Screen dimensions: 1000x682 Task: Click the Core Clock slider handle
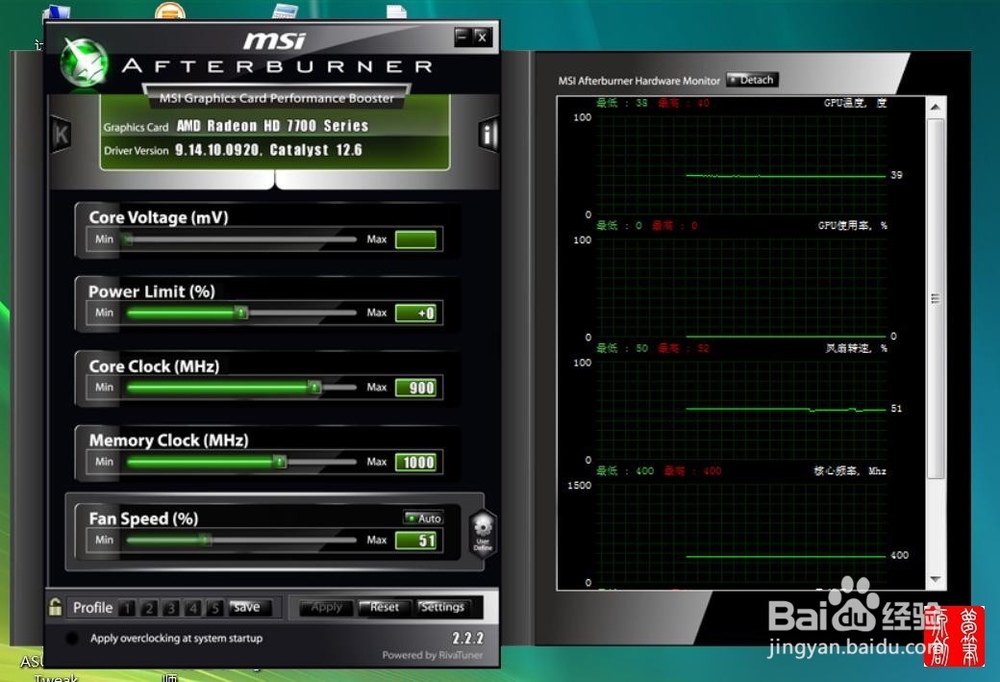pos(314,387)
